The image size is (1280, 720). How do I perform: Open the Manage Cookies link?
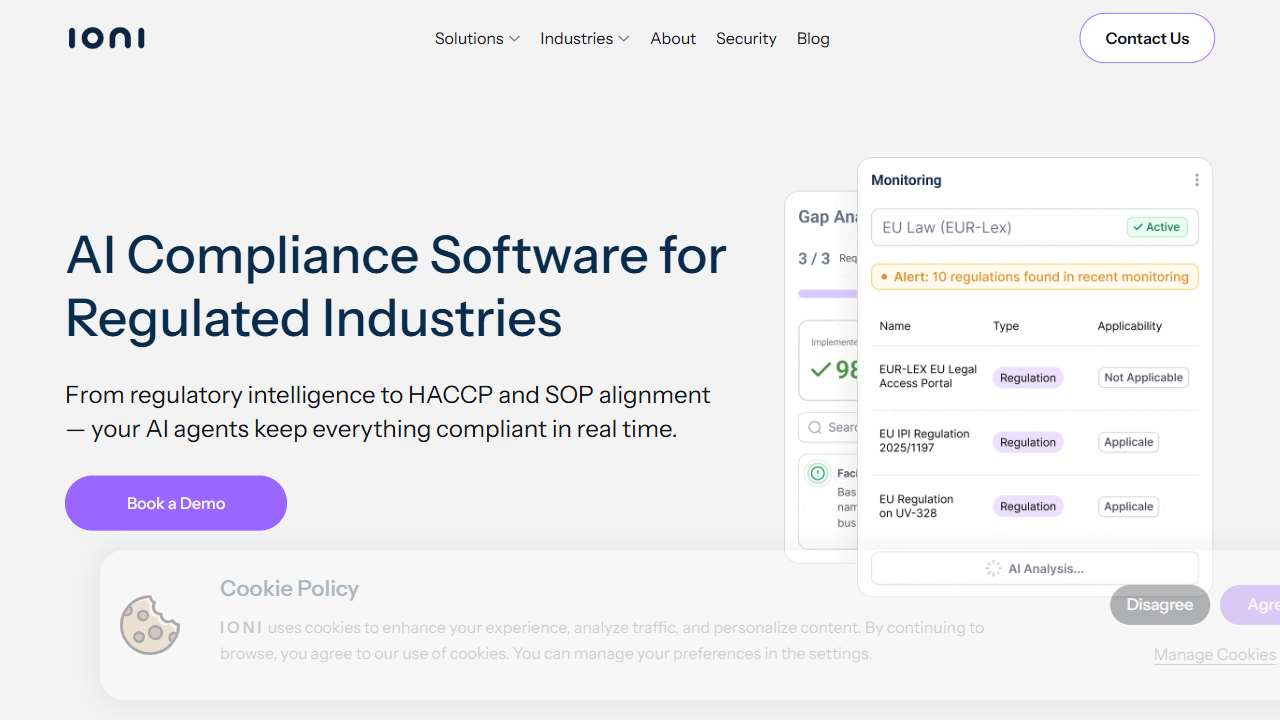point(1214,655)
